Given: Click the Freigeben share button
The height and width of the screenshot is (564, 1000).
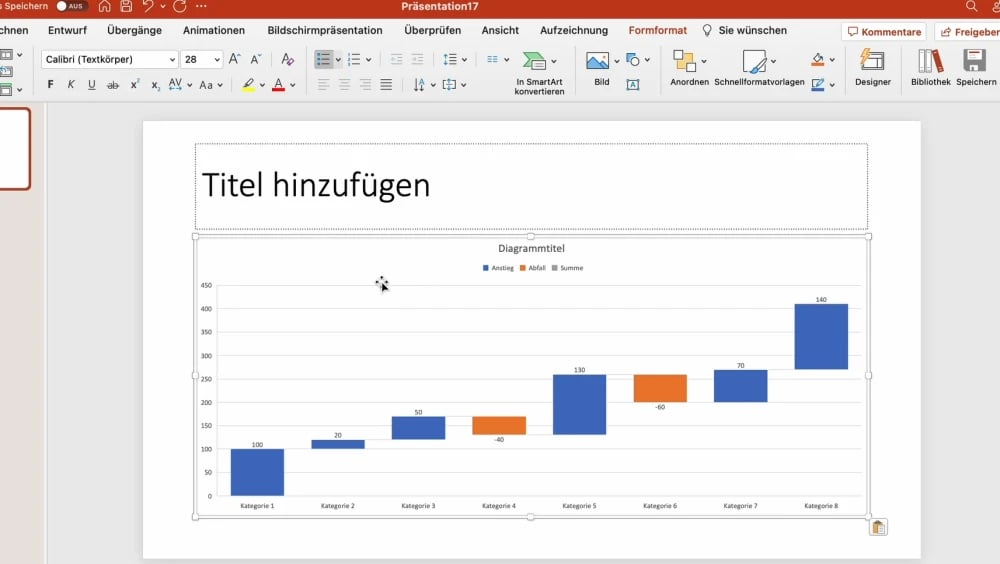Looking at the screenshot, I should (x=968, y=32).
